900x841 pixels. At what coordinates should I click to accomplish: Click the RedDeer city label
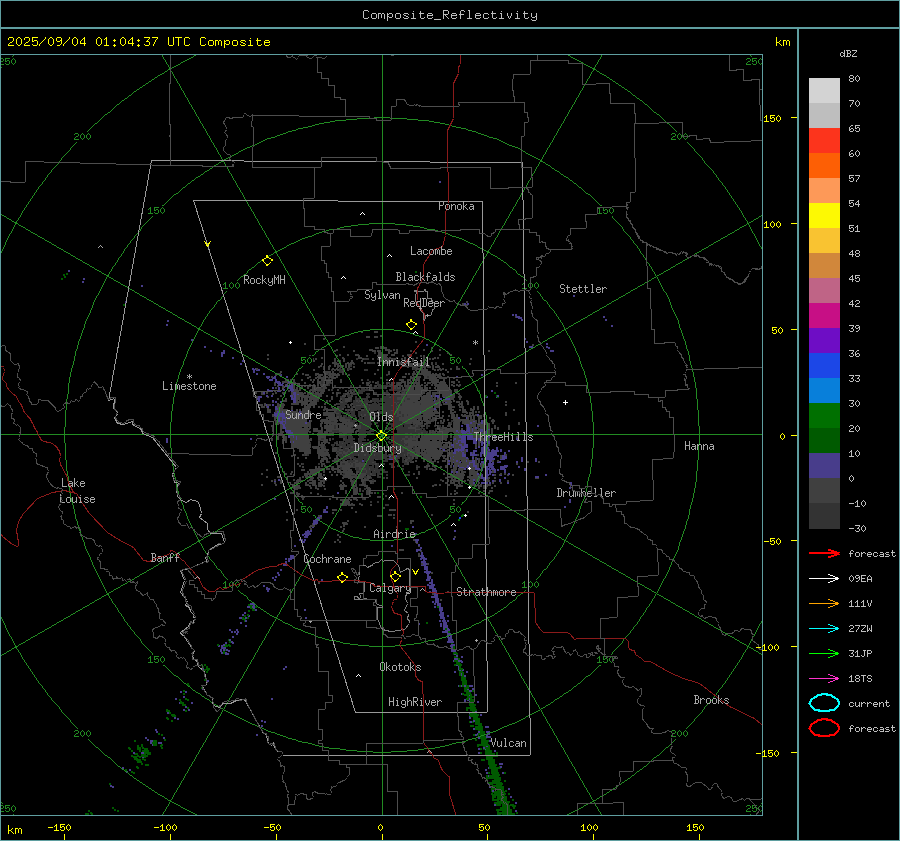click(x=424, y=303)
